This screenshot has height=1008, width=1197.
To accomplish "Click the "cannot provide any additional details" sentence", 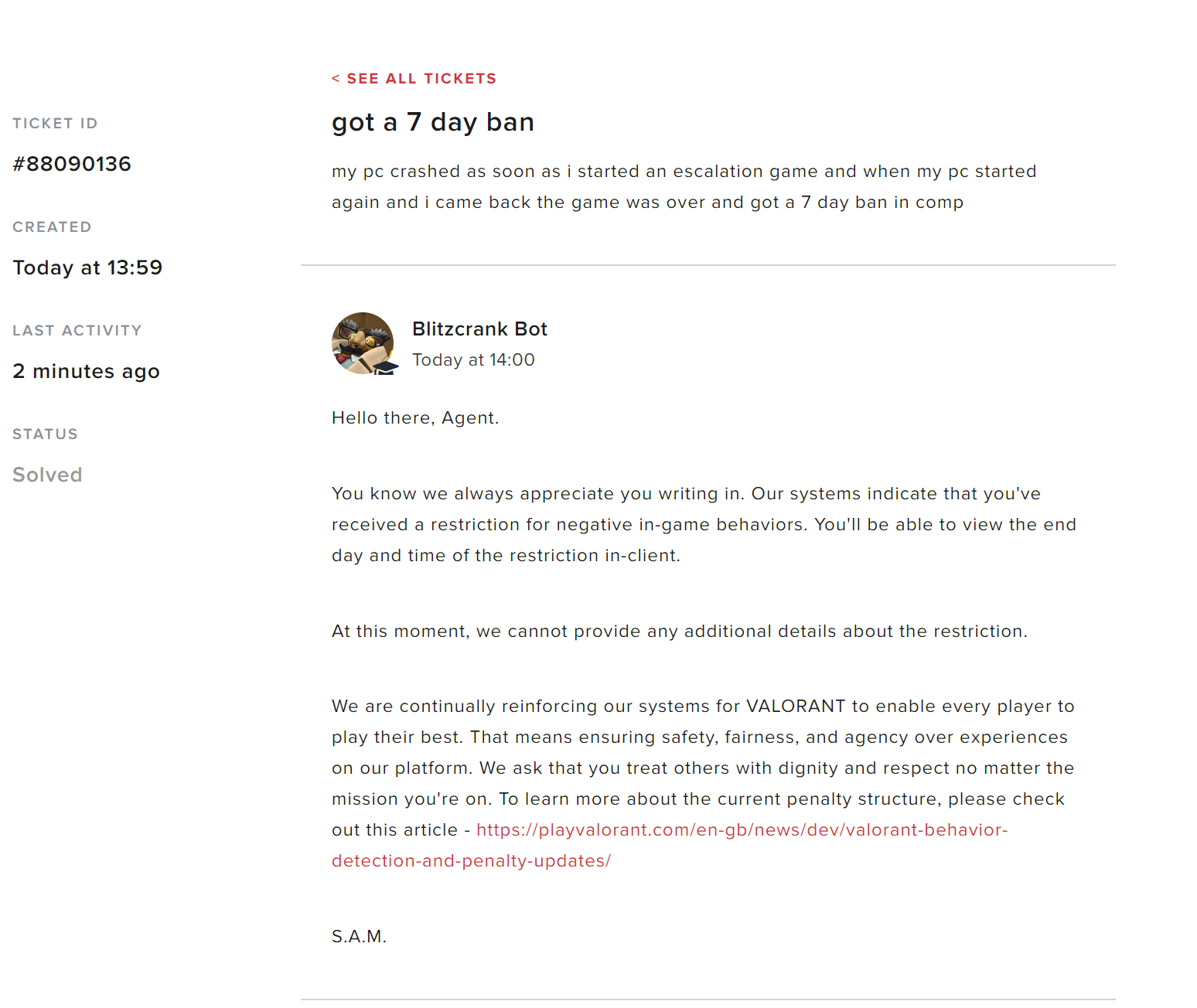I will point(679,632).
